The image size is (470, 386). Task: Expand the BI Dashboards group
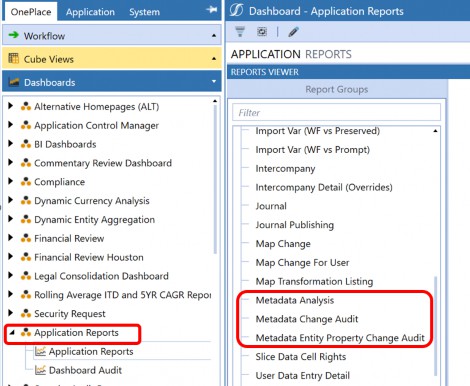(x=10, y=144)
